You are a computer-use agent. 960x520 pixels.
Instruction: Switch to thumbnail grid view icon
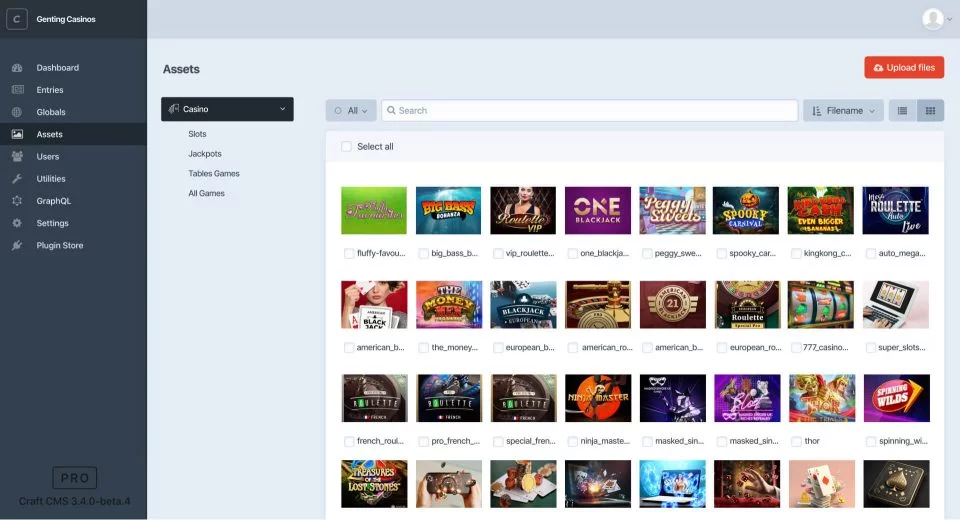point(931,111)
